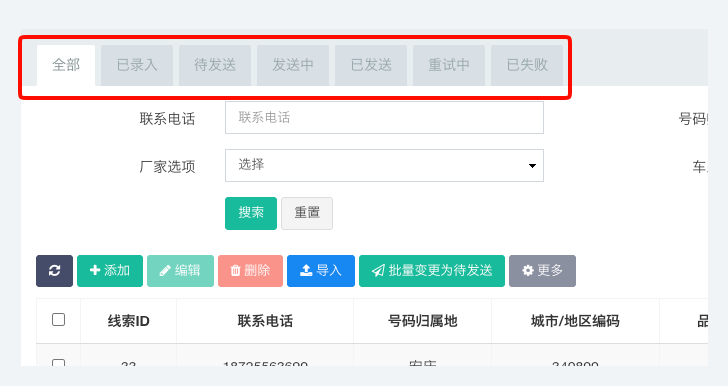Select the 全部 tab

coord(66,65)
